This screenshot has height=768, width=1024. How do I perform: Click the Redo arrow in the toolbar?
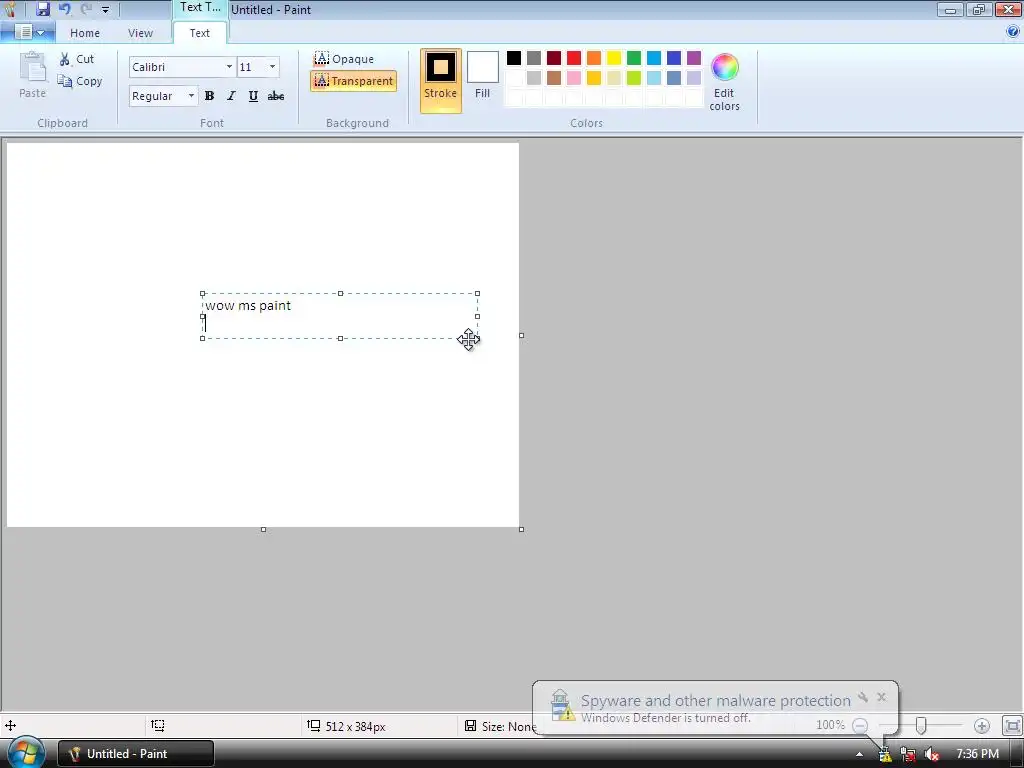[85, 9]
